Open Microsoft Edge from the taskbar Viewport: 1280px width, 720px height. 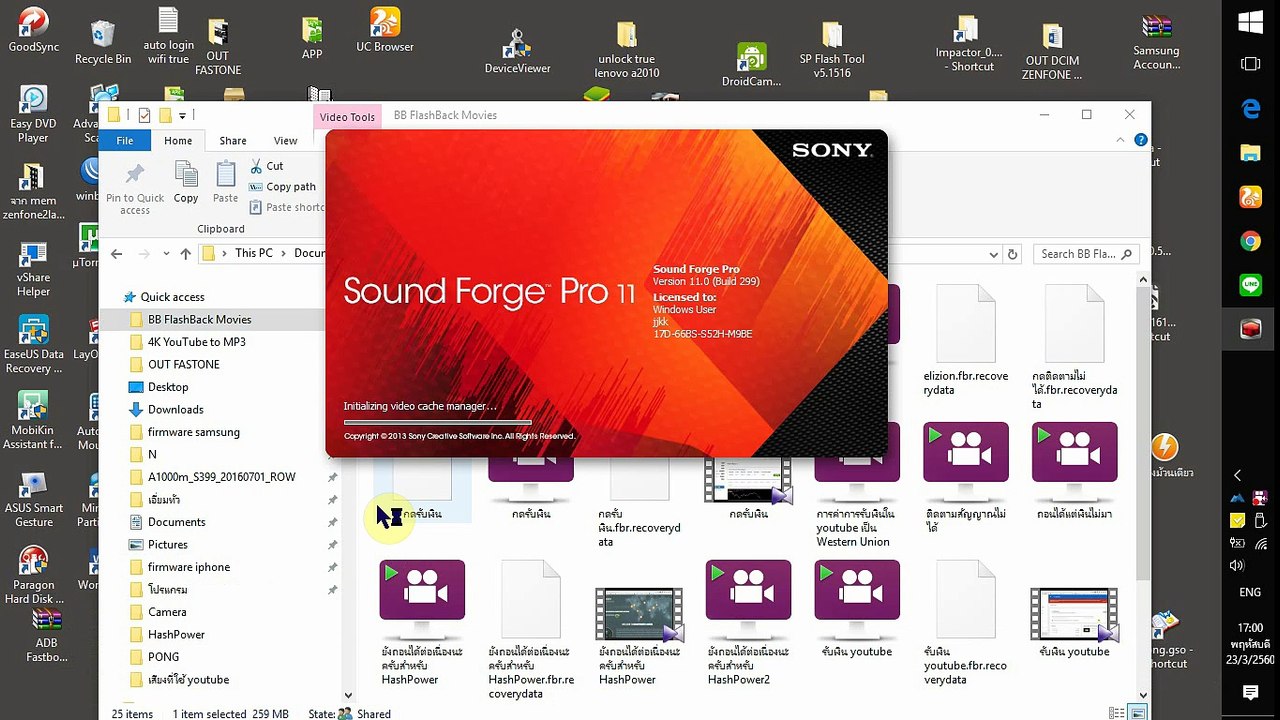click(x=1250, y=109)
